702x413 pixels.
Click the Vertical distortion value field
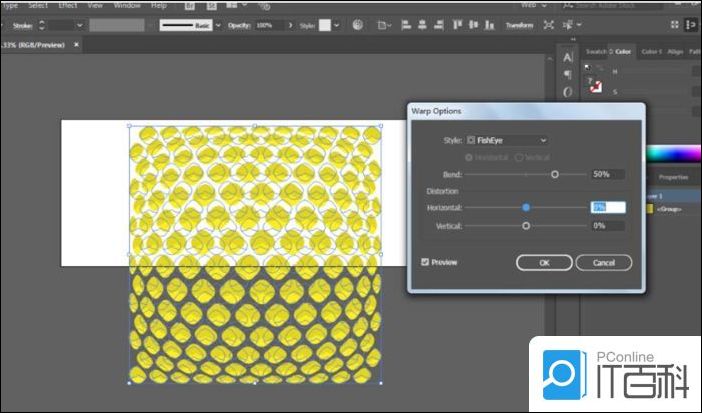coord(607,226)
